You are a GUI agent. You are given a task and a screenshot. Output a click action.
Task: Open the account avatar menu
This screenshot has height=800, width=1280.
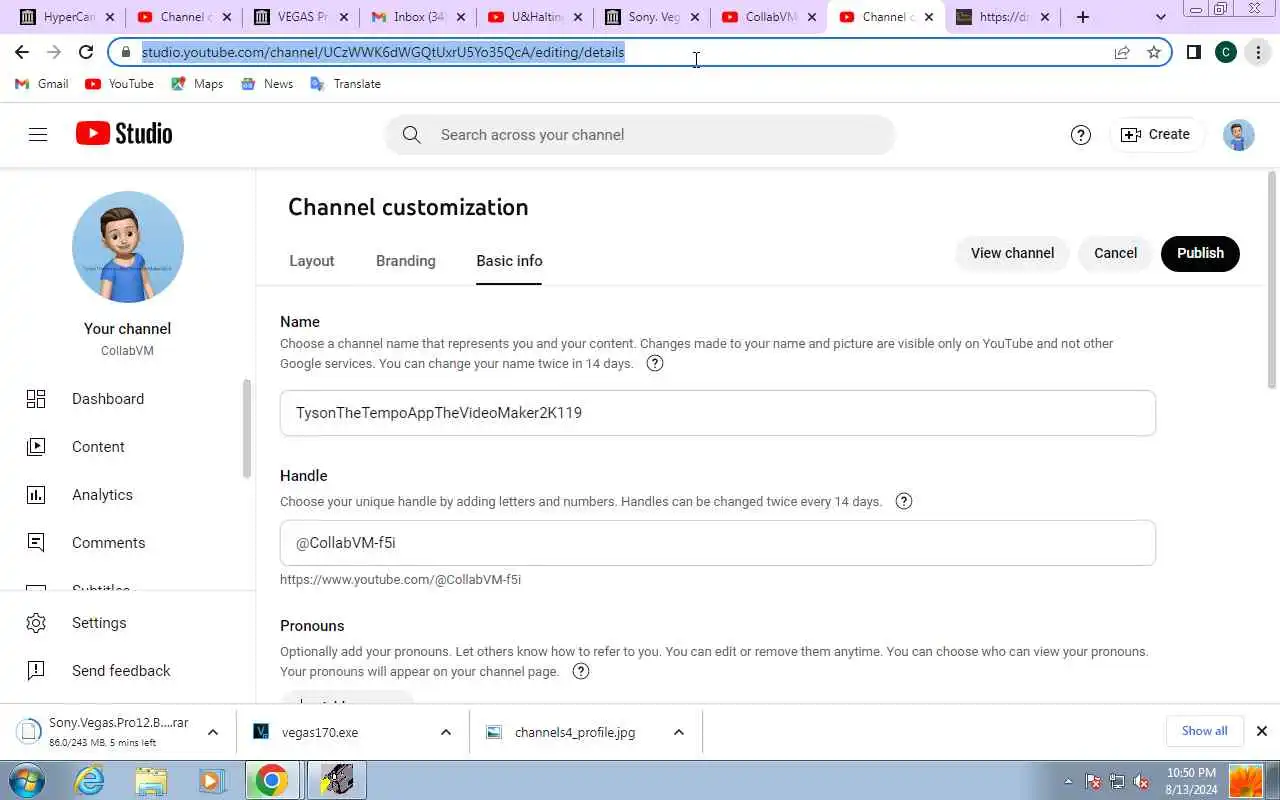[x=1238, y=135]
